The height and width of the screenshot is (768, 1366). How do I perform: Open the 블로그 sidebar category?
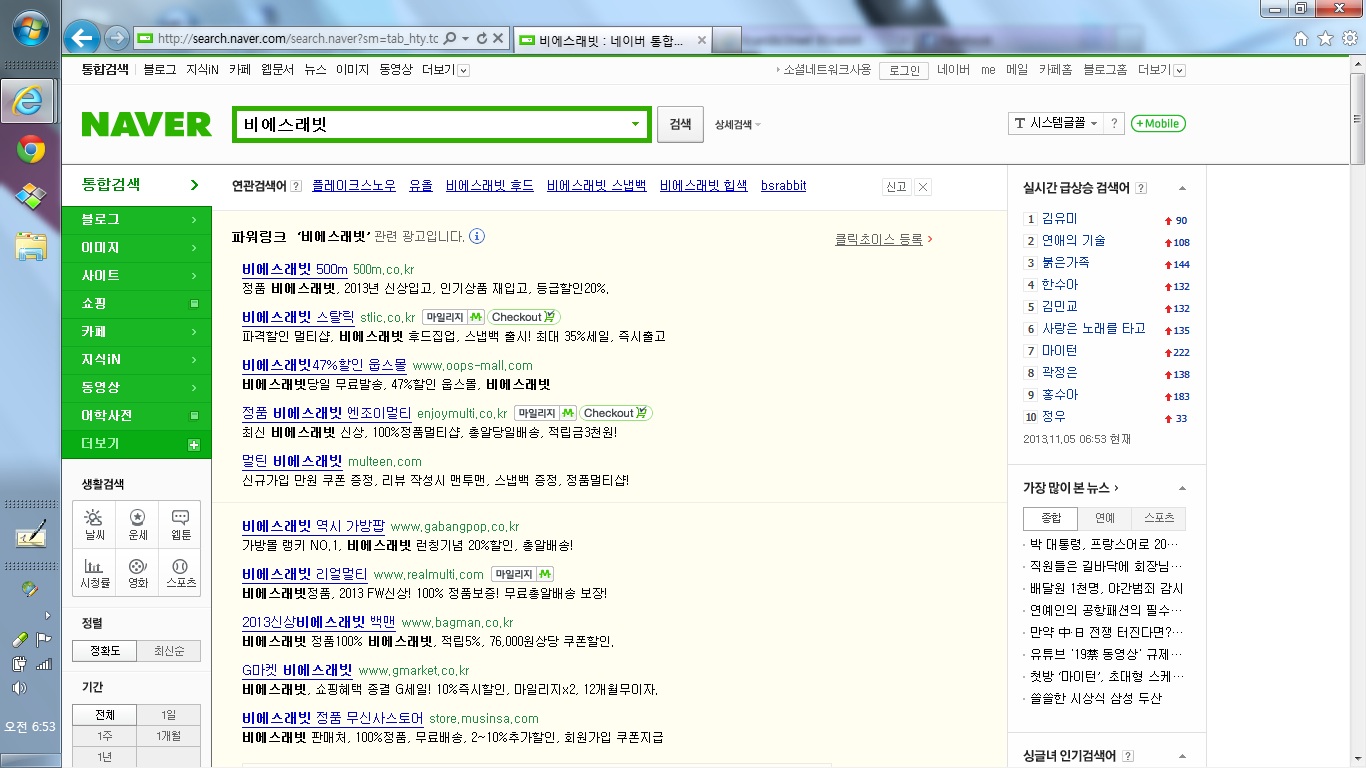137,220
